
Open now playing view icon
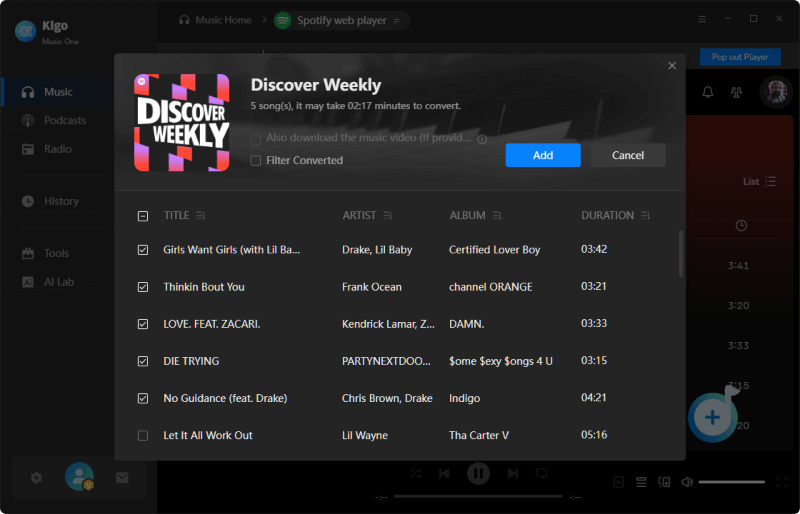tap(618, 482)
